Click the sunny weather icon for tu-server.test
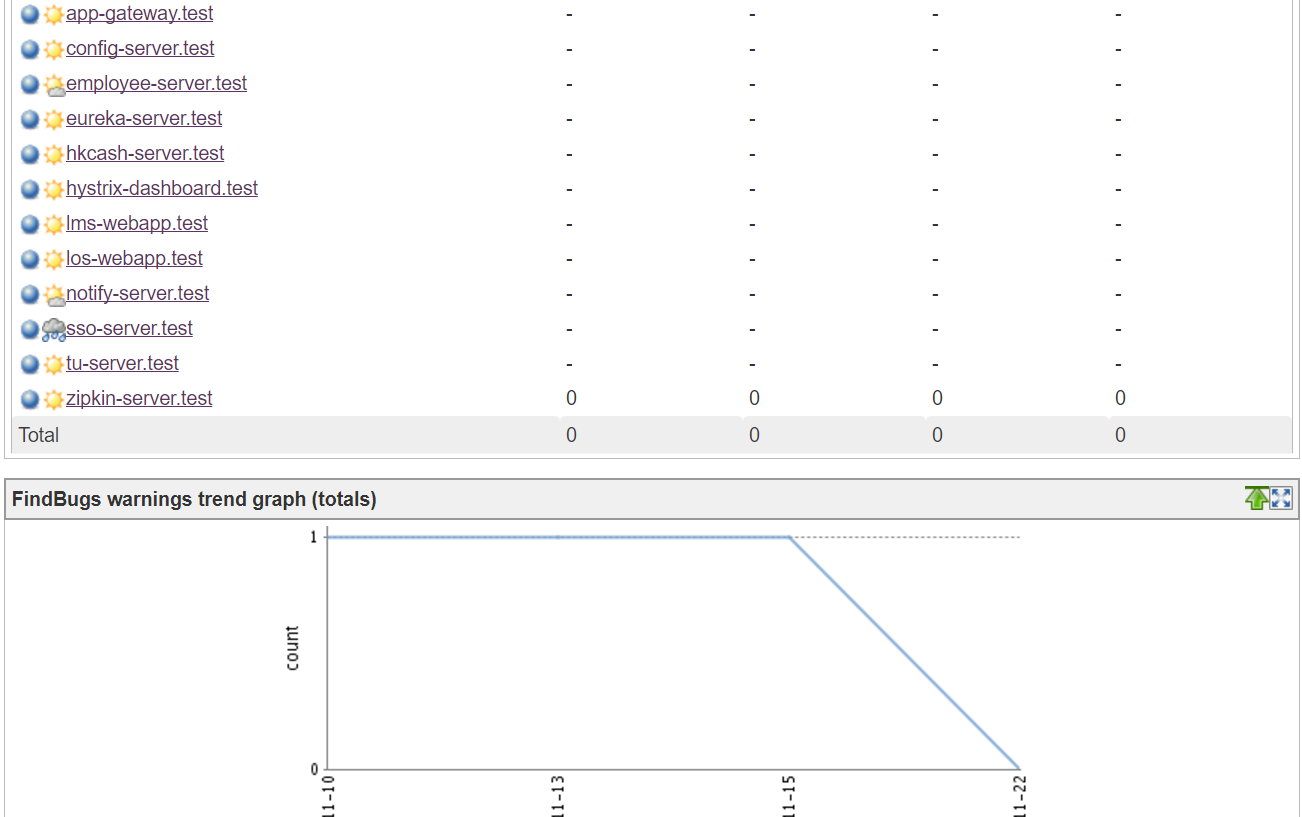Screen dimensions: 1302x817 pos(54,365)
